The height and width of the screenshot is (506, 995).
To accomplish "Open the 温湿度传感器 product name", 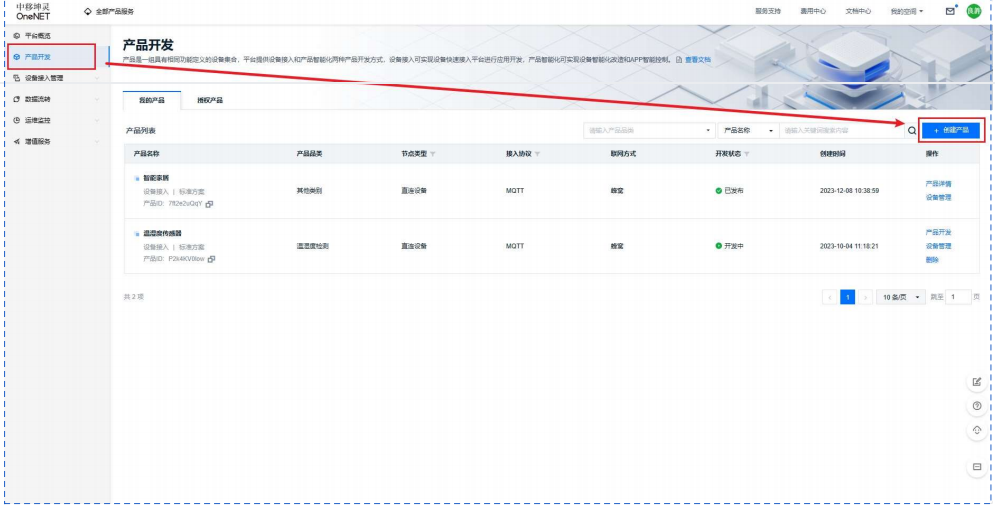I will (x=162, y=234).
